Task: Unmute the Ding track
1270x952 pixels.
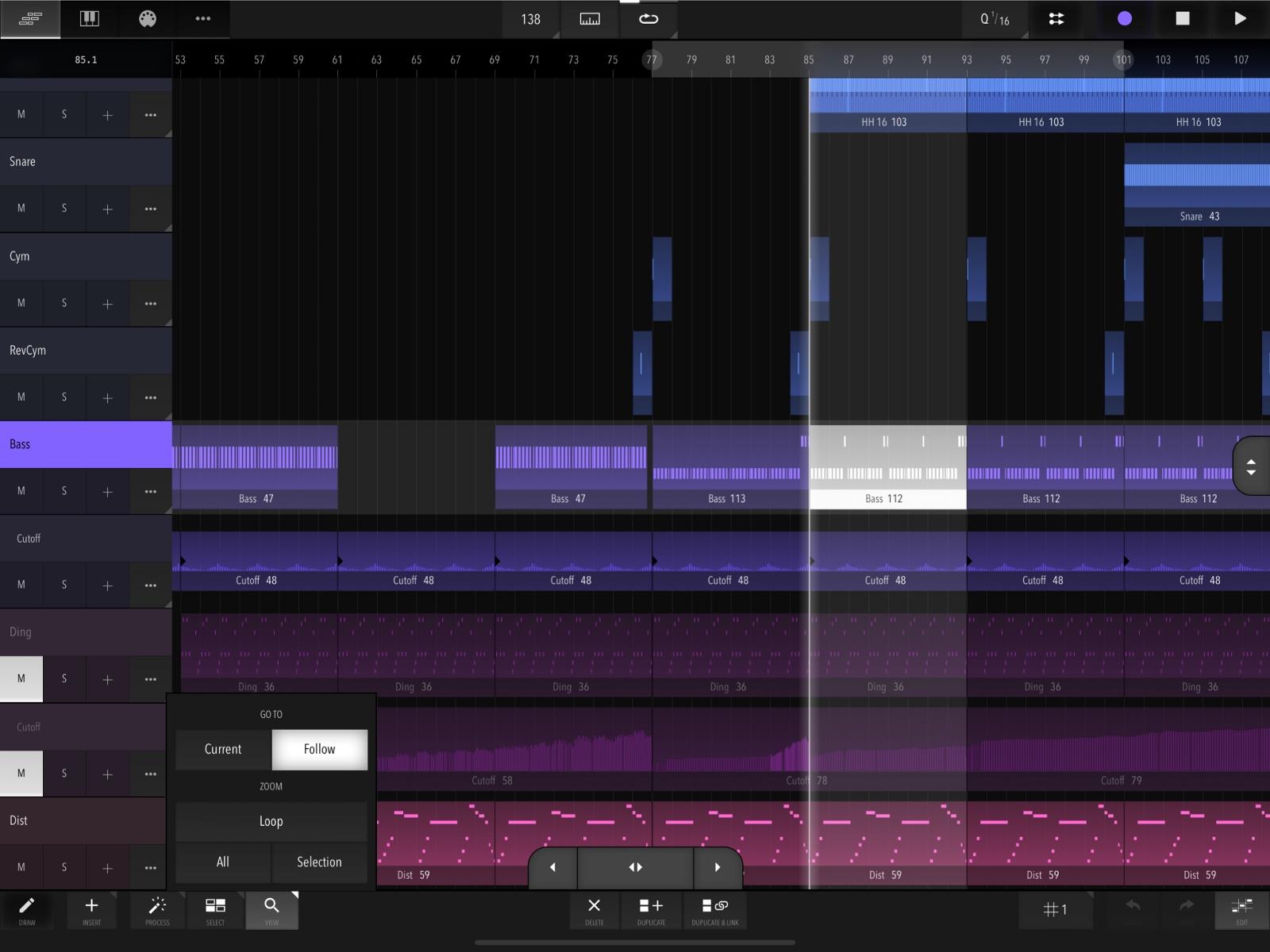Action: tap(21, 678)
